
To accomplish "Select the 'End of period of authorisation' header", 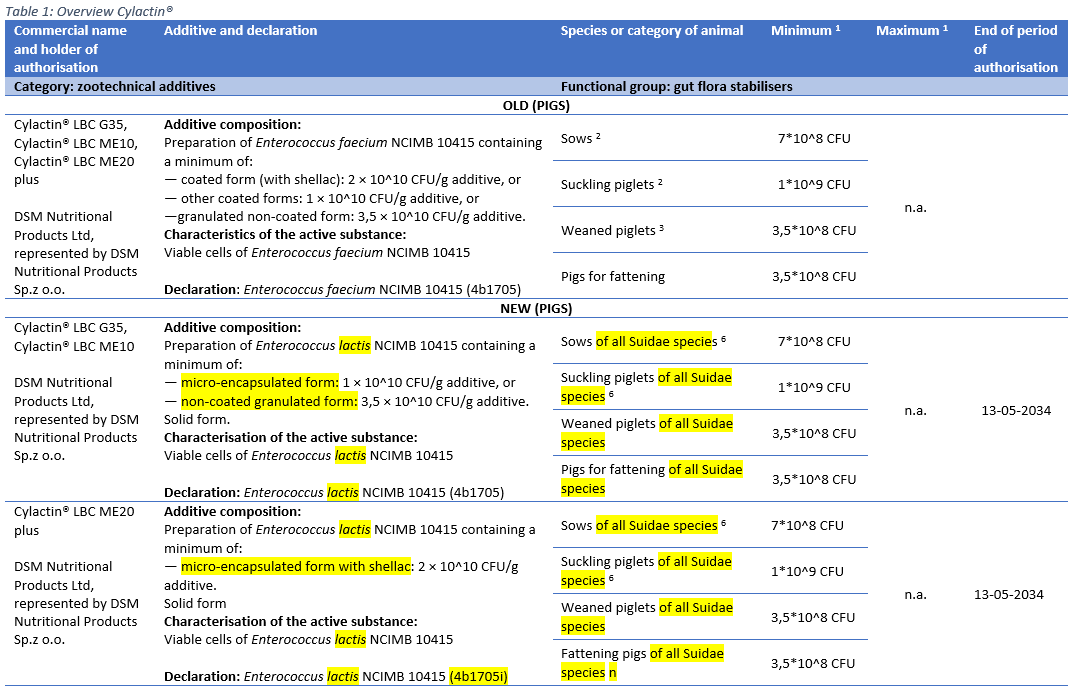I will pos(1014,48).
